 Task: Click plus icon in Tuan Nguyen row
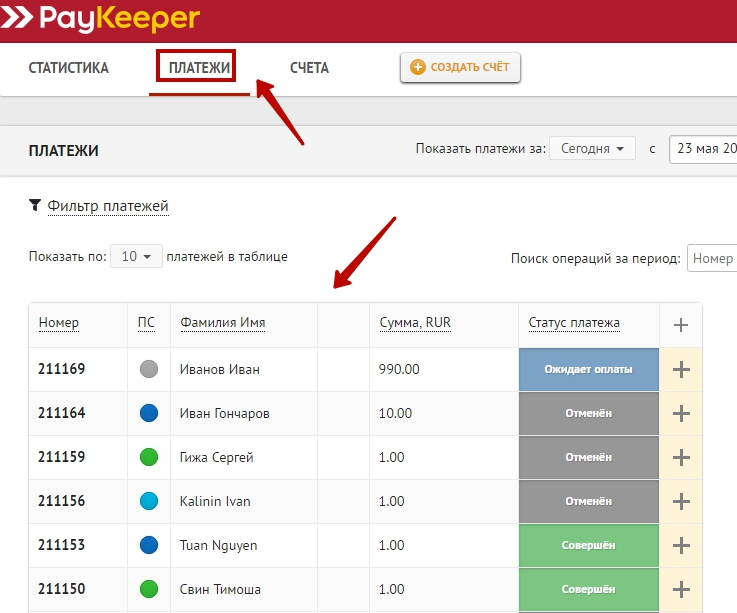681,545
